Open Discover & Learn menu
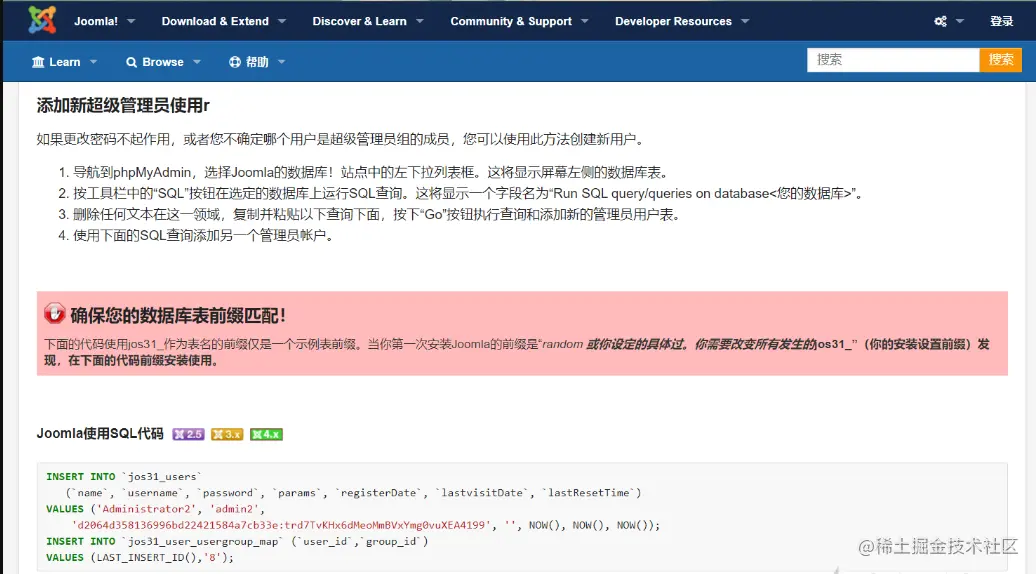Viewport: 1036px width, 574px height. click(359, 21)
